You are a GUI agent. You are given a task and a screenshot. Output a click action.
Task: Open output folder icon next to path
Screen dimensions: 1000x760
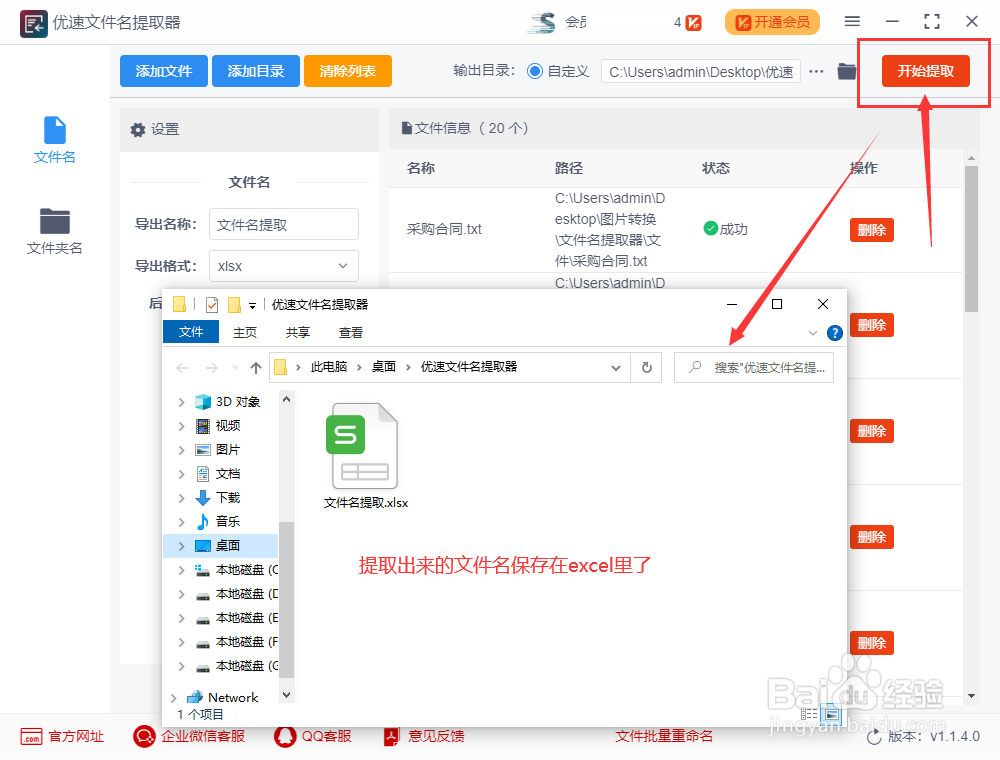pos(846,71)
